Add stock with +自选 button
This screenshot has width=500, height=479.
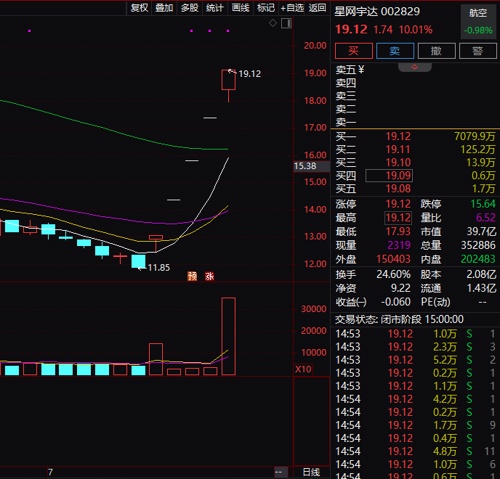click(x=292, y=8)
